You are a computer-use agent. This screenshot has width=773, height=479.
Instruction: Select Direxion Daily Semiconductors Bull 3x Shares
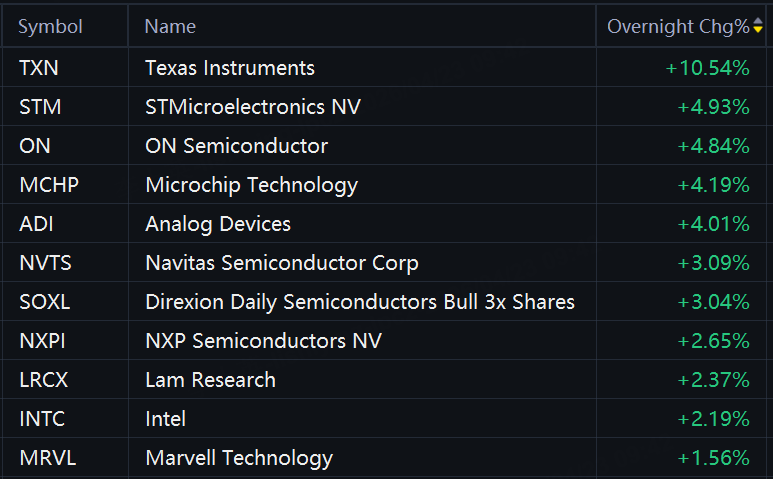coord(360,302)
